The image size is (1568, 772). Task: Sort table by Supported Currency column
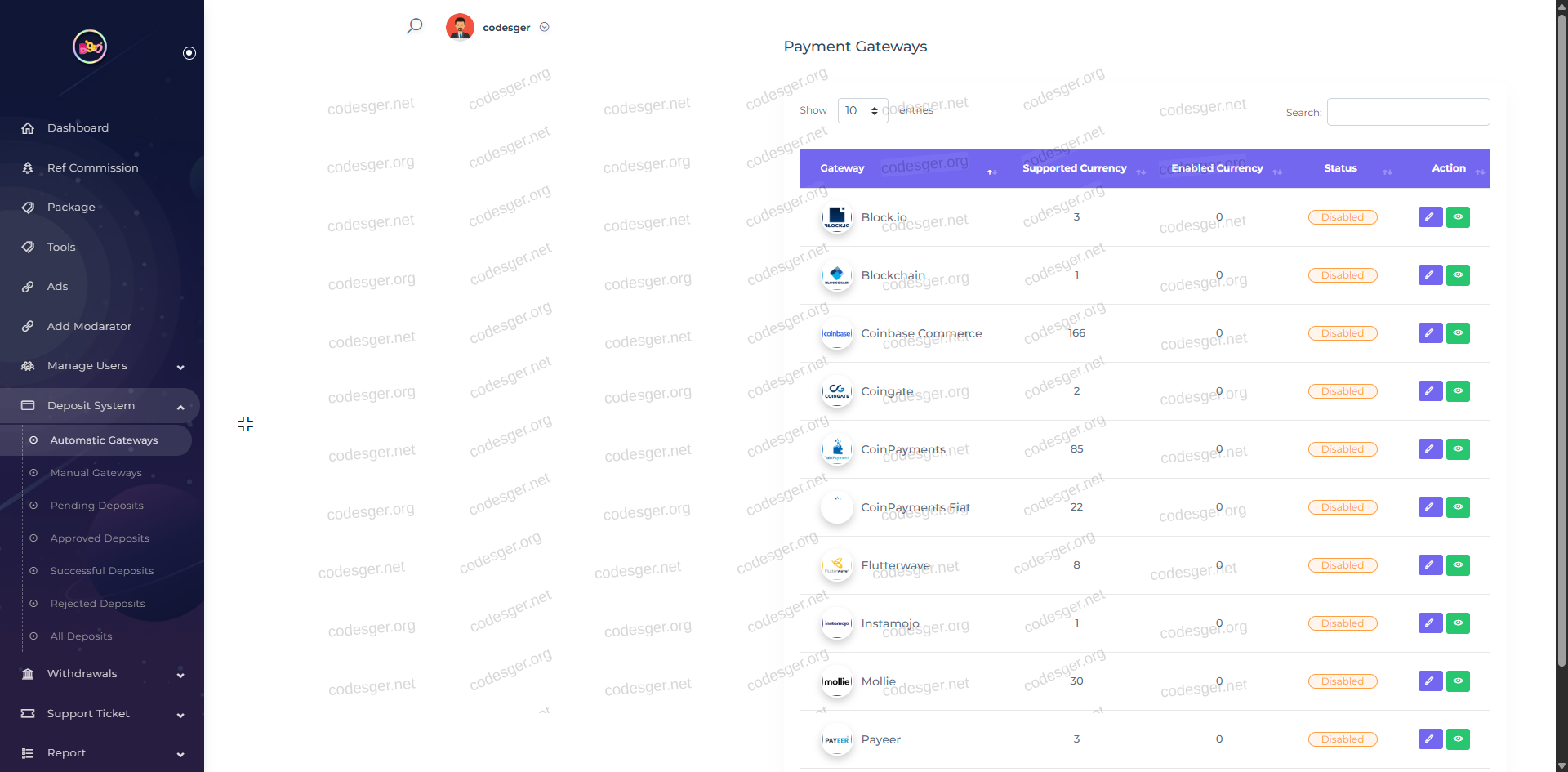click(x=1075, y=168)
